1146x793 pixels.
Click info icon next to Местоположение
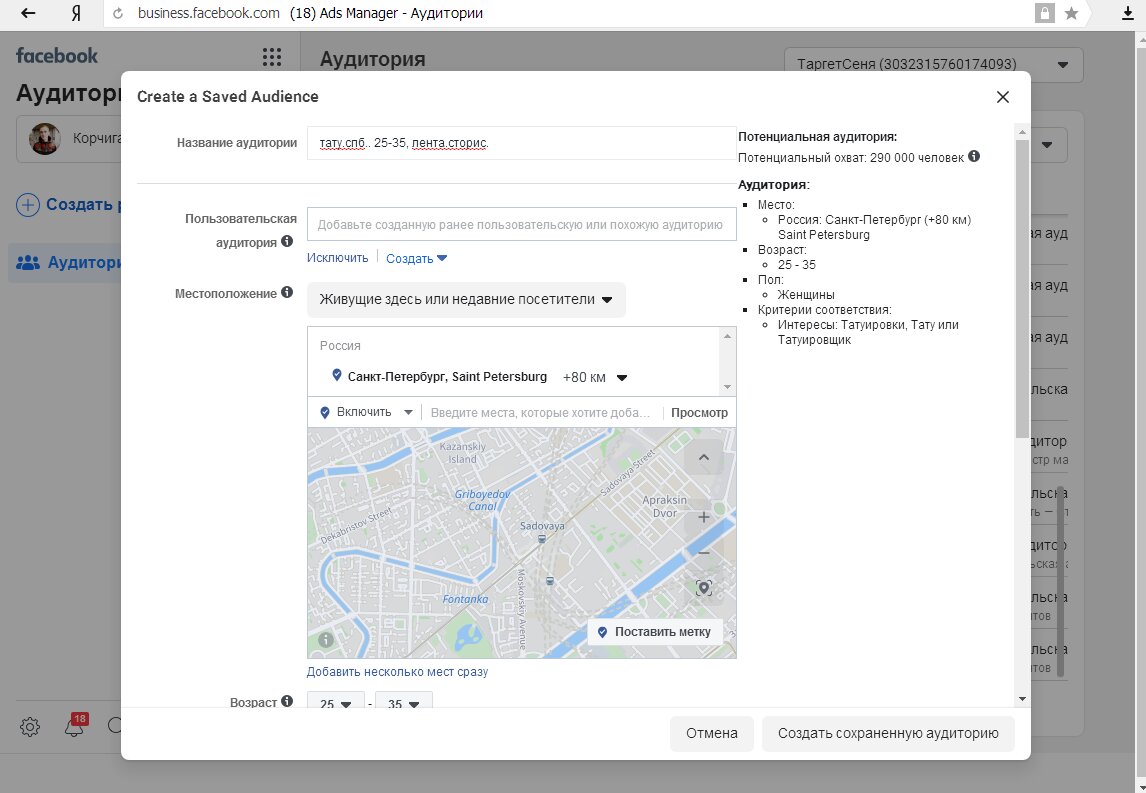pos(286,292)
